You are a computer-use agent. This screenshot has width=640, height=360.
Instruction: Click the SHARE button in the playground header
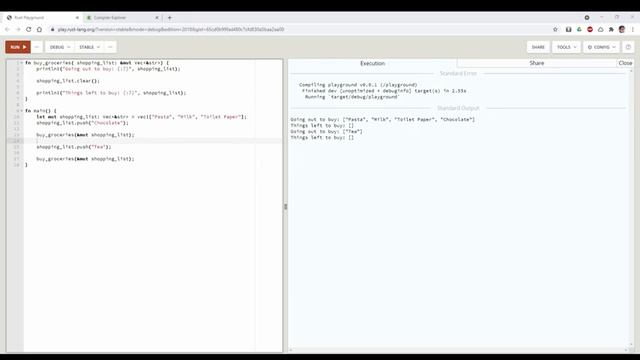(538, 47)
